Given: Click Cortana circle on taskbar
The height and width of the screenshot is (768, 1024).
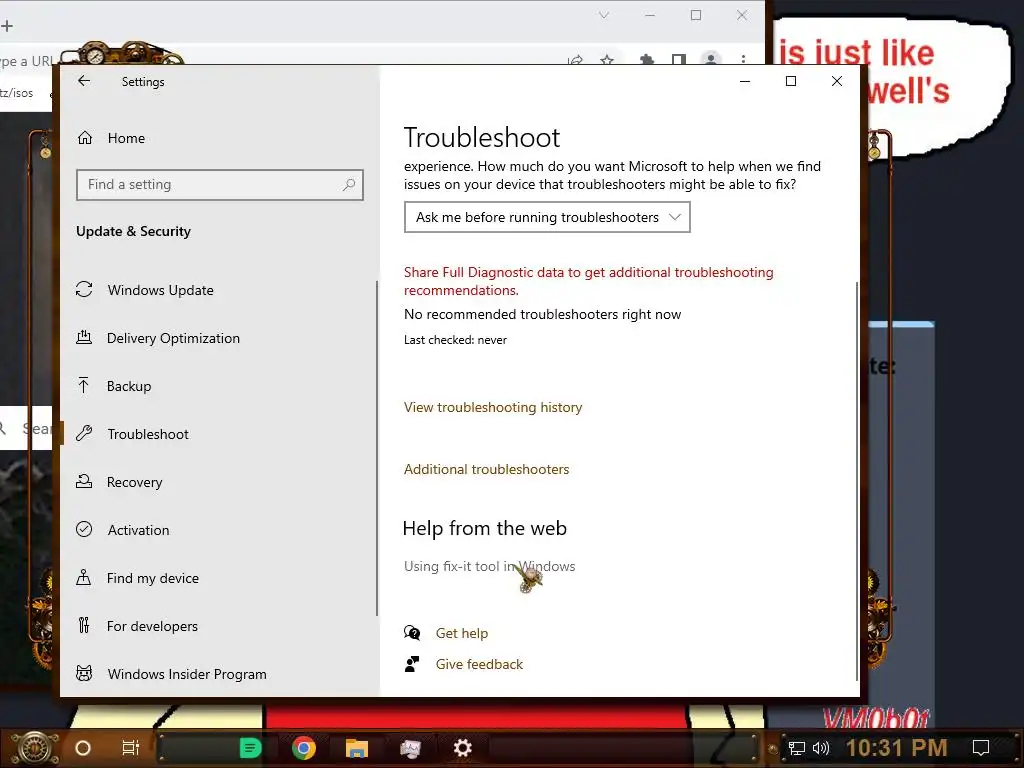Looking at the screenshot, I should pyautogui.click(x=83, y=748).
